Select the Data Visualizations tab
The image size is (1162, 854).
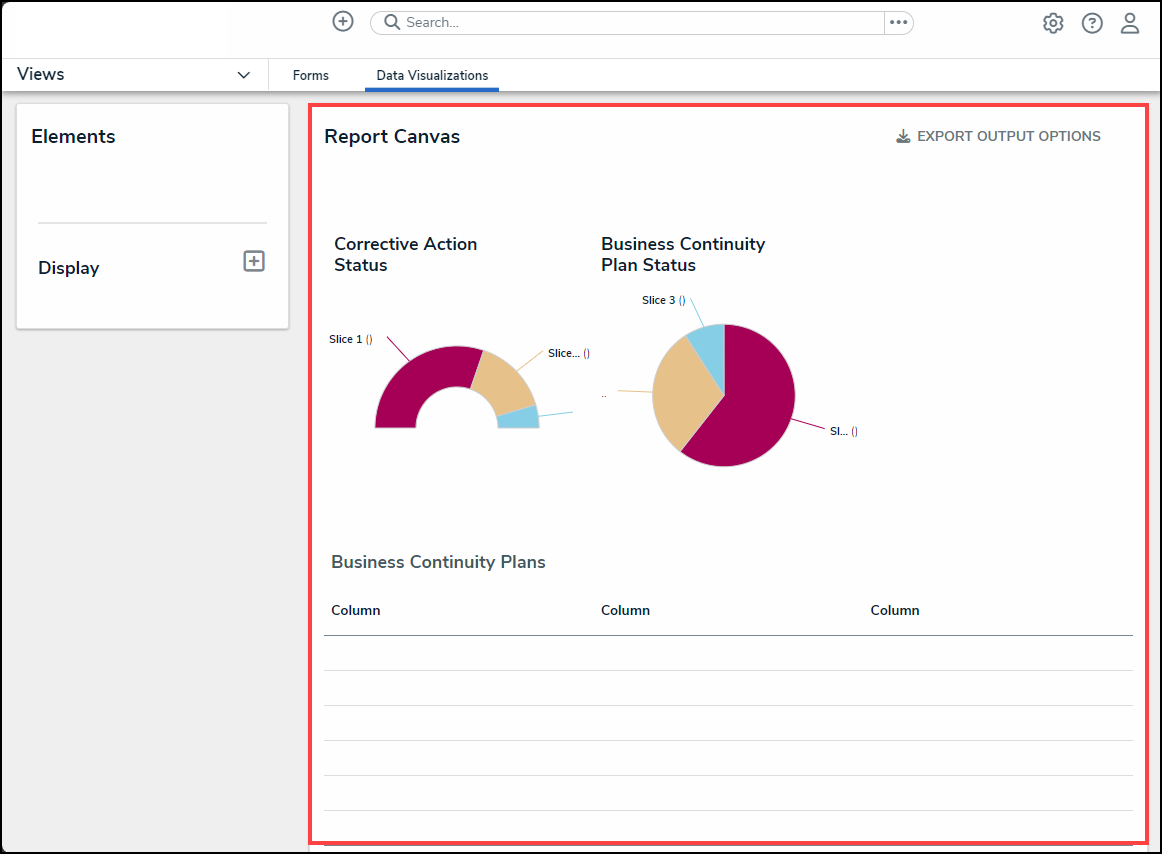(x=432, y=75)
